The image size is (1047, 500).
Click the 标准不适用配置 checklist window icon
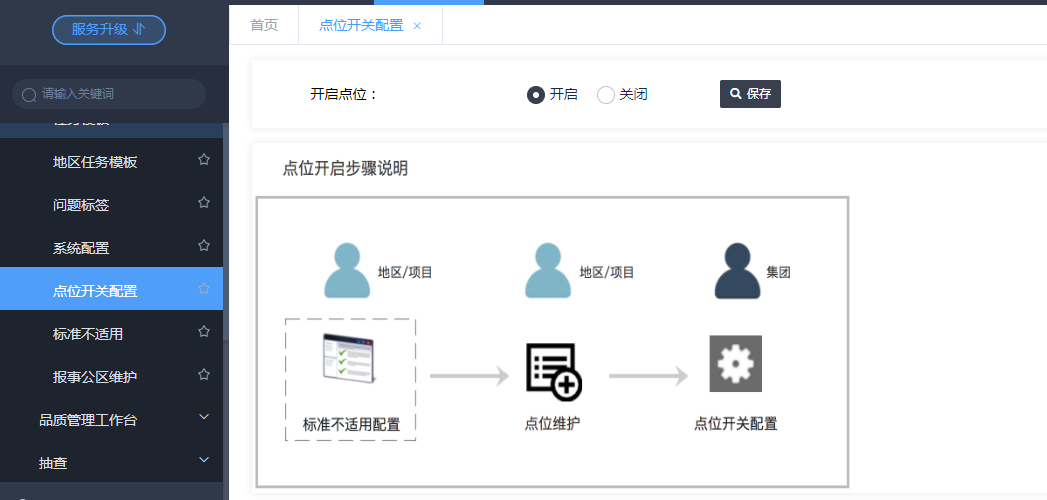click(349, 358)
